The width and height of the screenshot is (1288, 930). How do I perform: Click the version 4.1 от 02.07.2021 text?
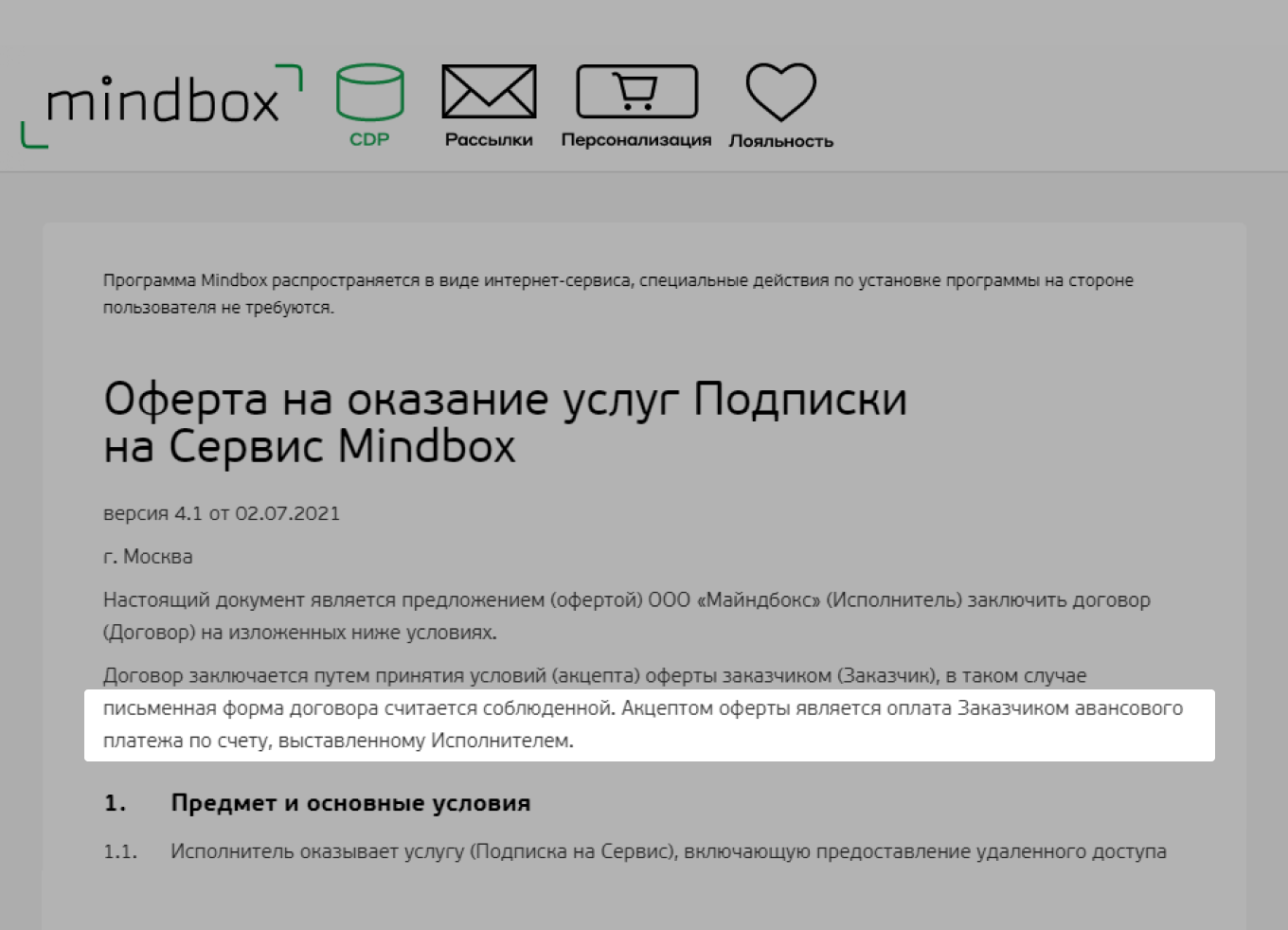point(221,513)
